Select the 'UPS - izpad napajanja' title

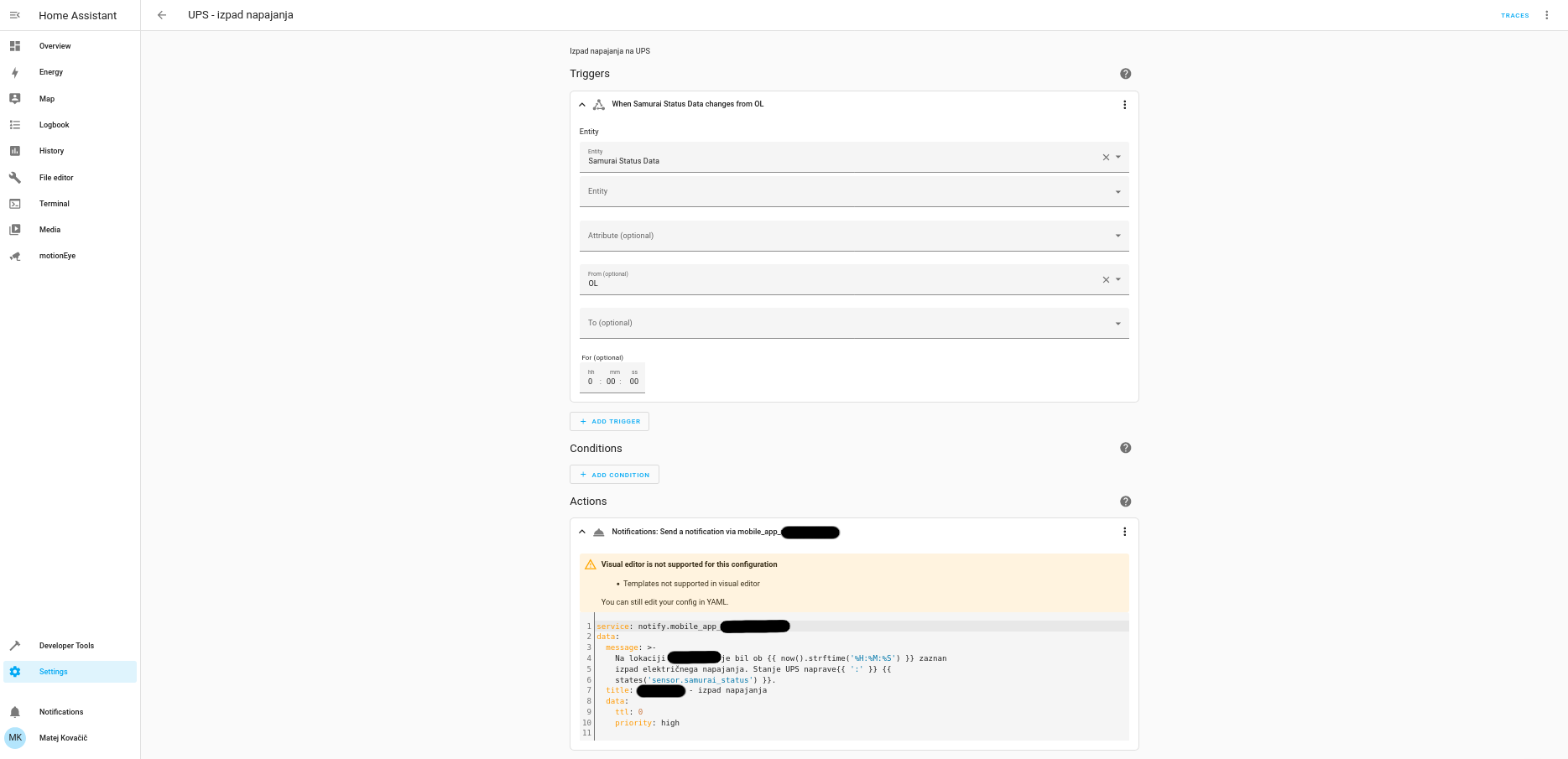(x=241, y=15)
